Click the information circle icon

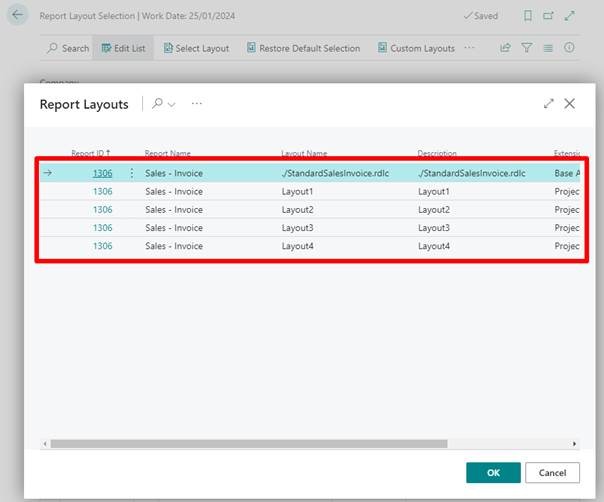pos(570,48)
